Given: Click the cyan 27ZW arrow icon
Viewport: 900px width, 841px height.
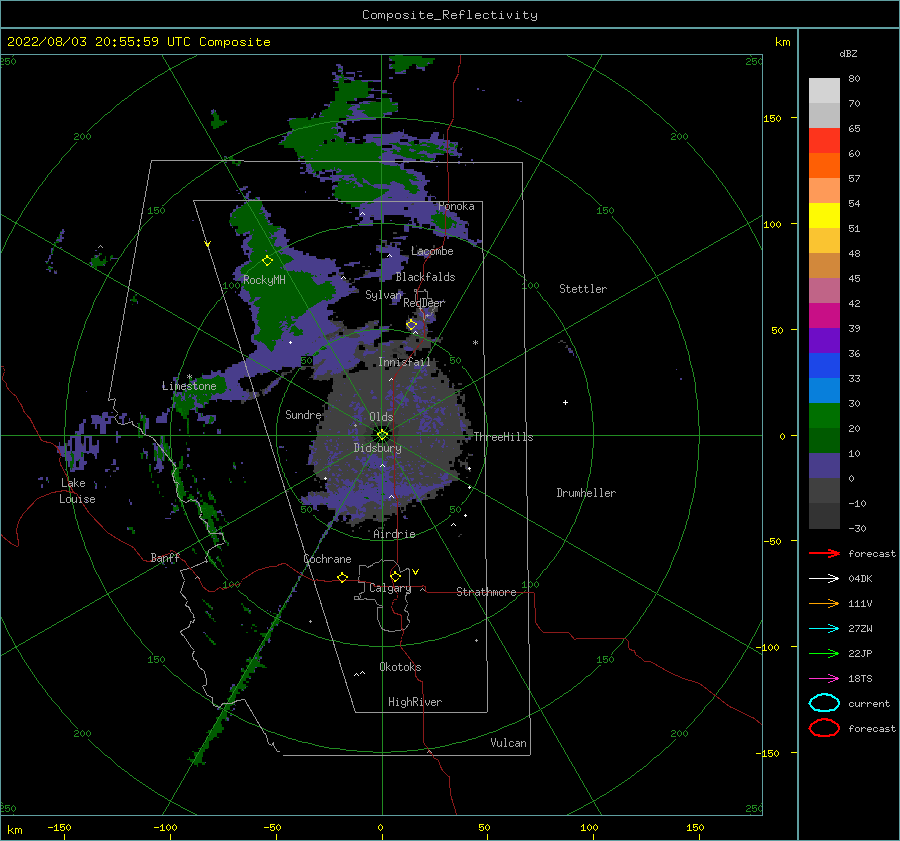Looking at the screenshot, I should [x=824, y=629].
